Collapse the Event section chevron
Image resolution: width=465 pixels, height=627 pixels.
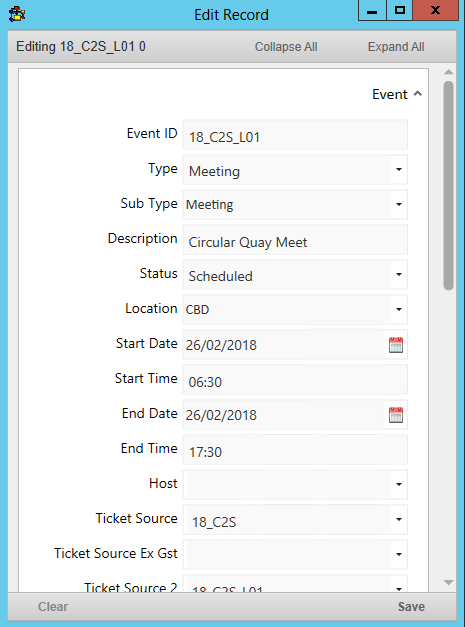tap(418, 94)
